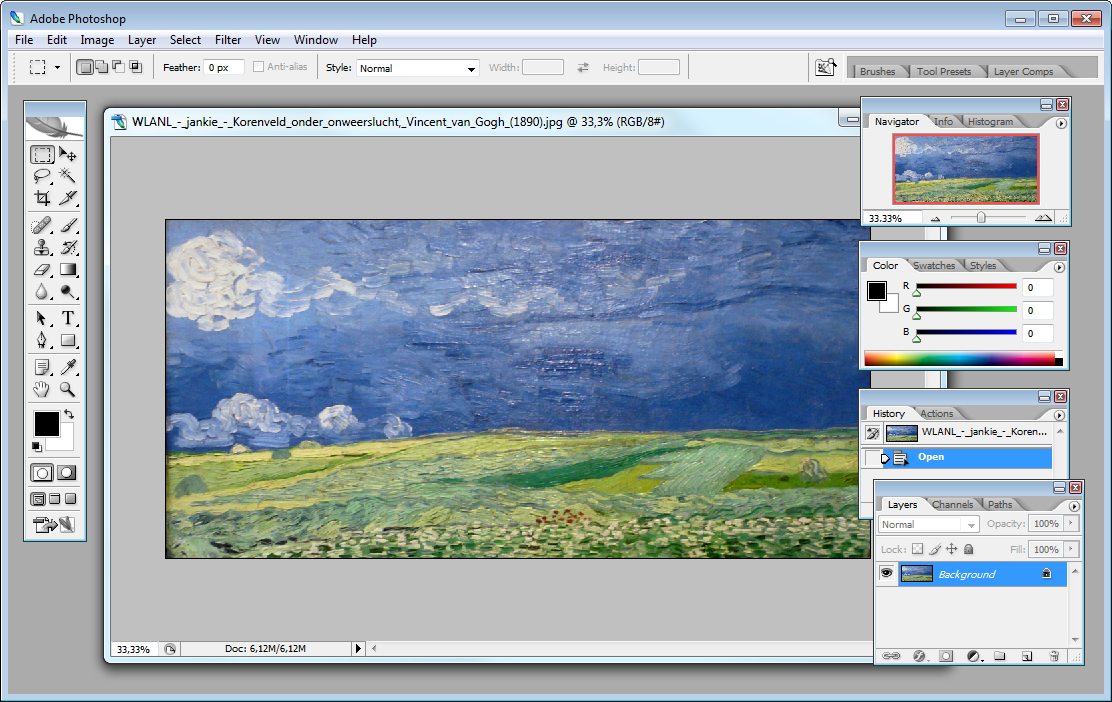Viewport: 1112px width, 702px height.
Task: Swap foreground and background colors
Action: click(69, 414)
